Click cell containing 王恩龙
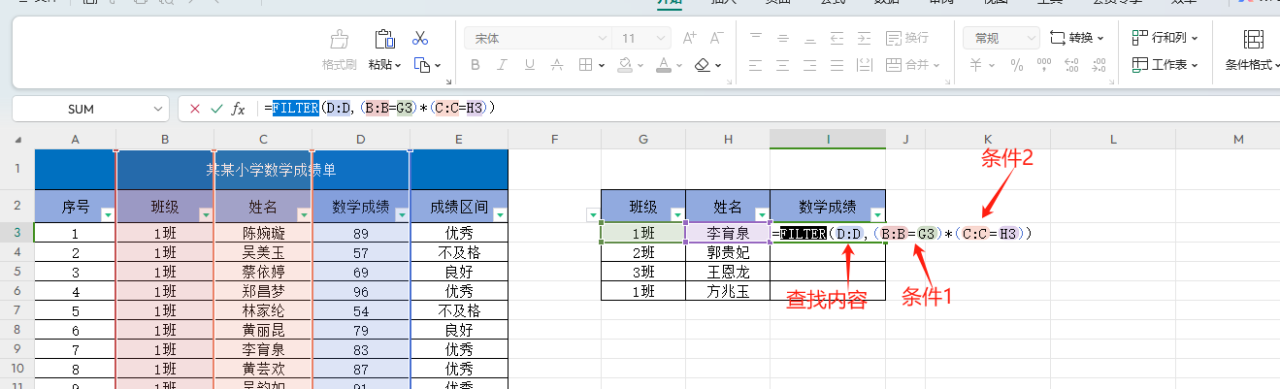 pos(728,271)
